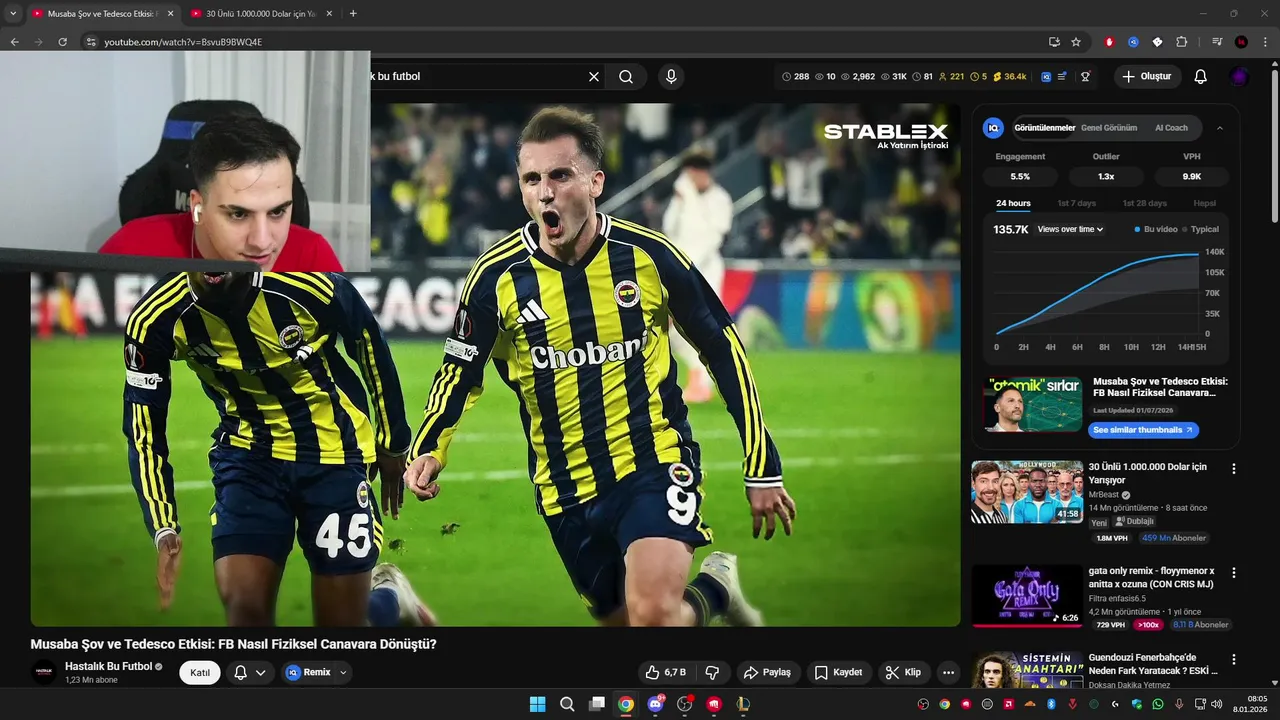Select the 1st 7 days range tab
This screenshot has height=720, width=1280.
[1076, 203]
